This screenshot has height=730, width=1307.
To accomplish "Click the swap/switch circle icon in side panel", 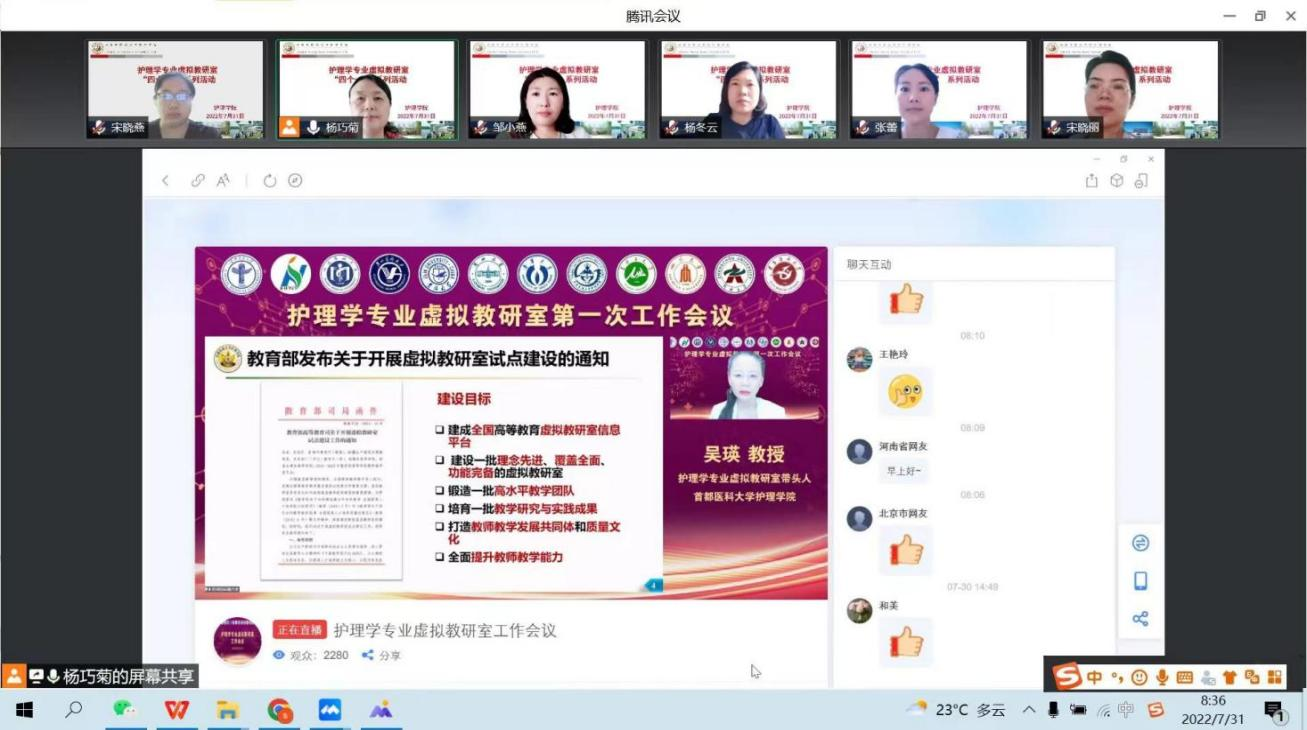I will click(1140, 543).
